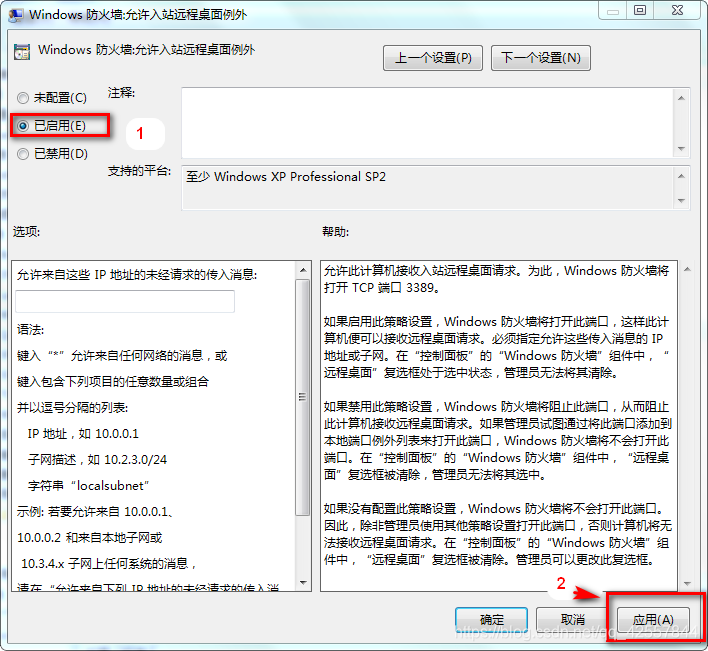The width and height of the screenshot is (708, 651).
Task: Select the 已启用(E) radio button
Action: [x=23, y=126]
